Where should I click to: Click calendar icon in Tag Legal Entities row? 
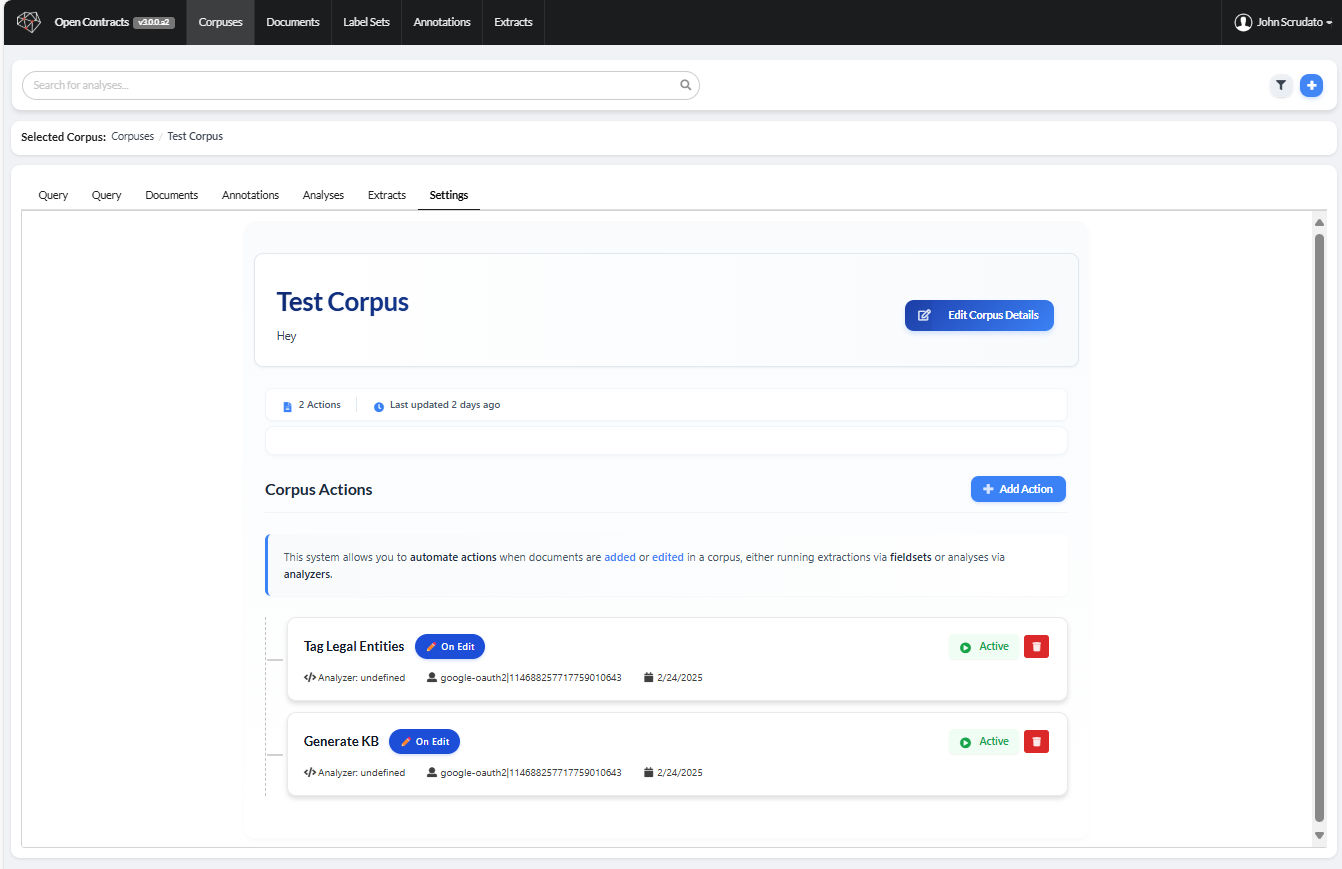click(649, 677)
